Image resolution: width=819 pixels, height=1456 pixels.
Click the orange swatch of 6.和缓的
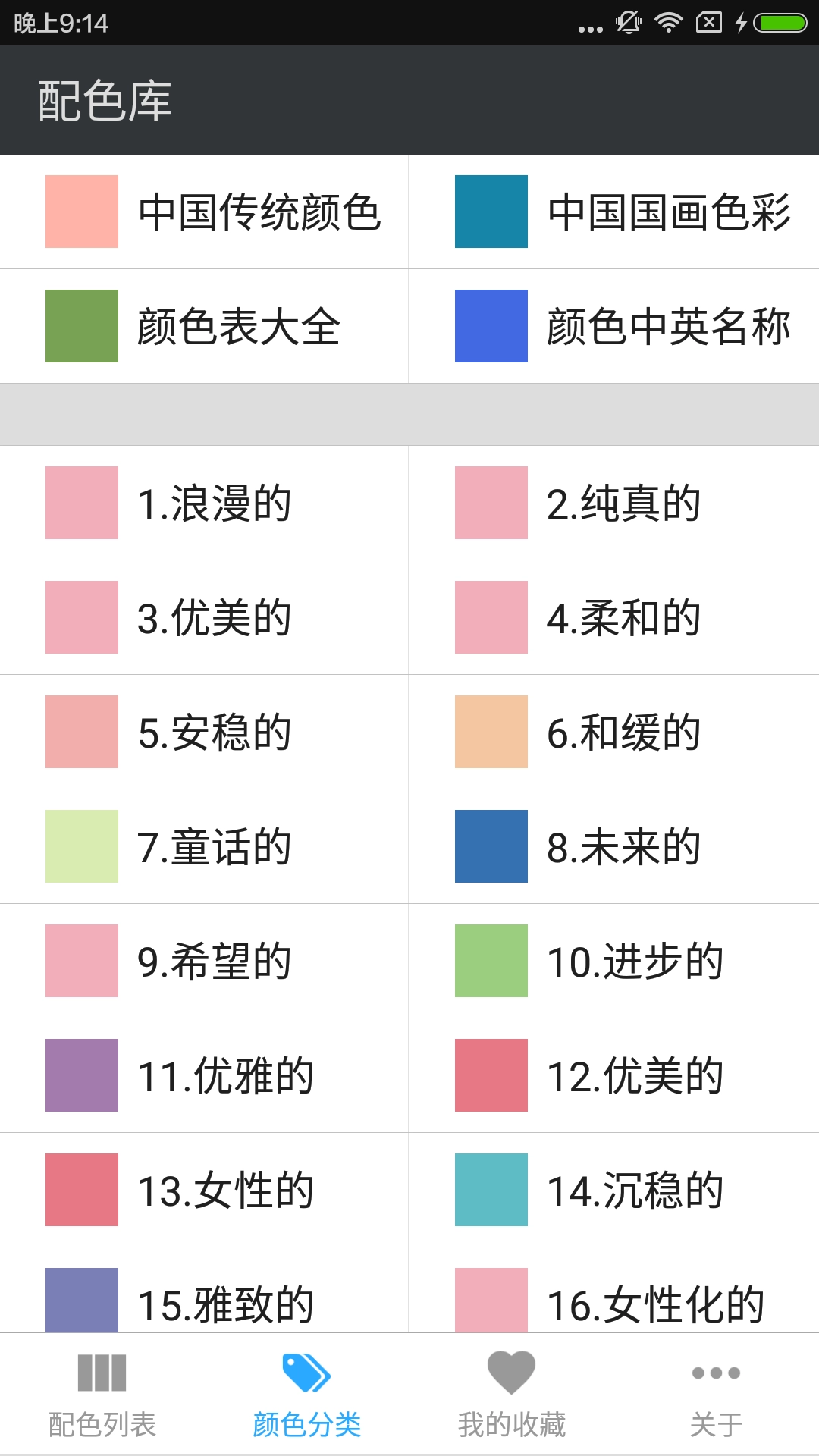[491, 732]
